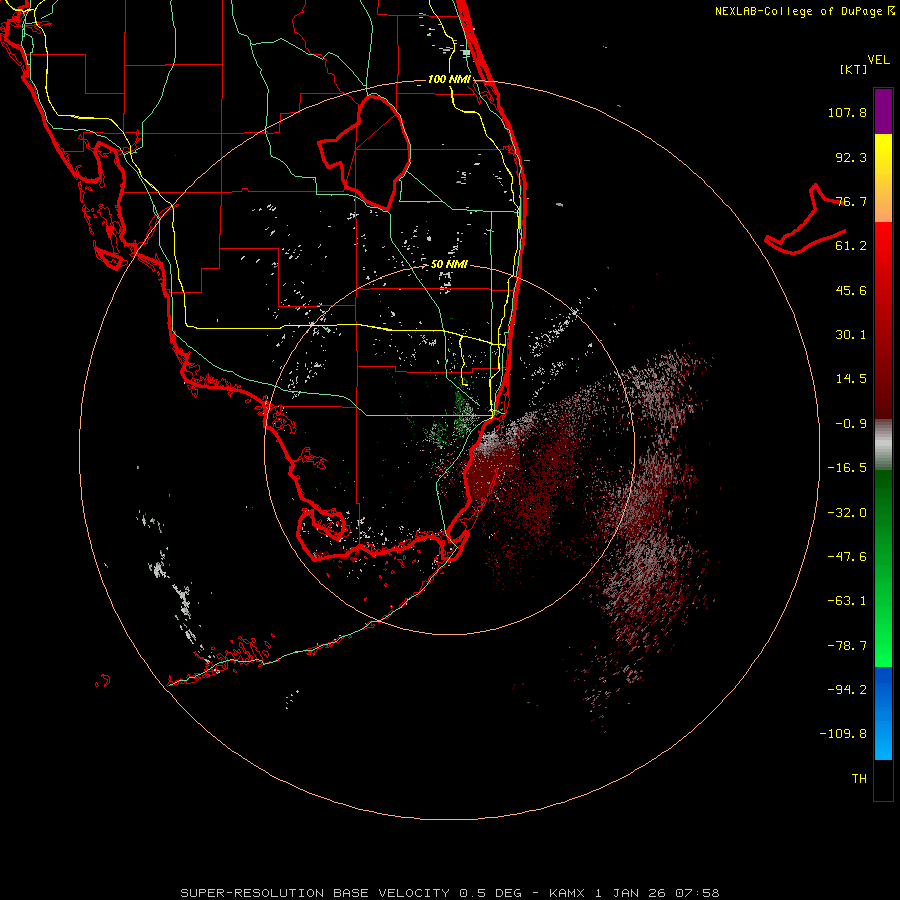Click the -109.8 velocity scale value

click(844, 734)
